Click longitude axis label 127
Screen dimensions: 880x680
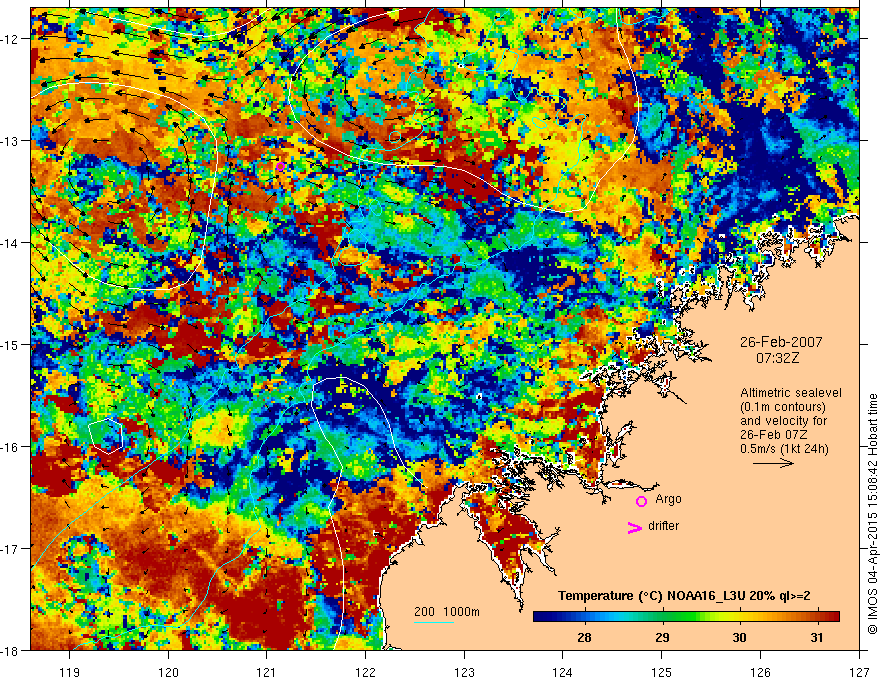pyautogui.click(x=859, y=672)
